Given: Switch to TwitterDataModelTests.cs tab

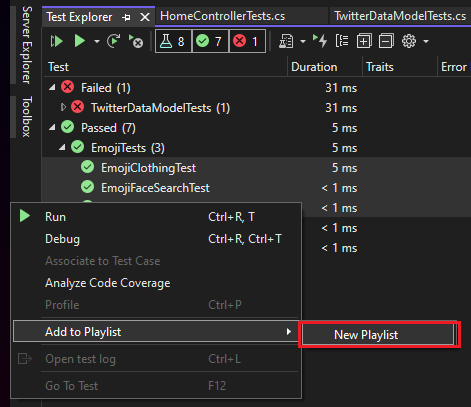Looking at the screenshot, I should 400,16.
